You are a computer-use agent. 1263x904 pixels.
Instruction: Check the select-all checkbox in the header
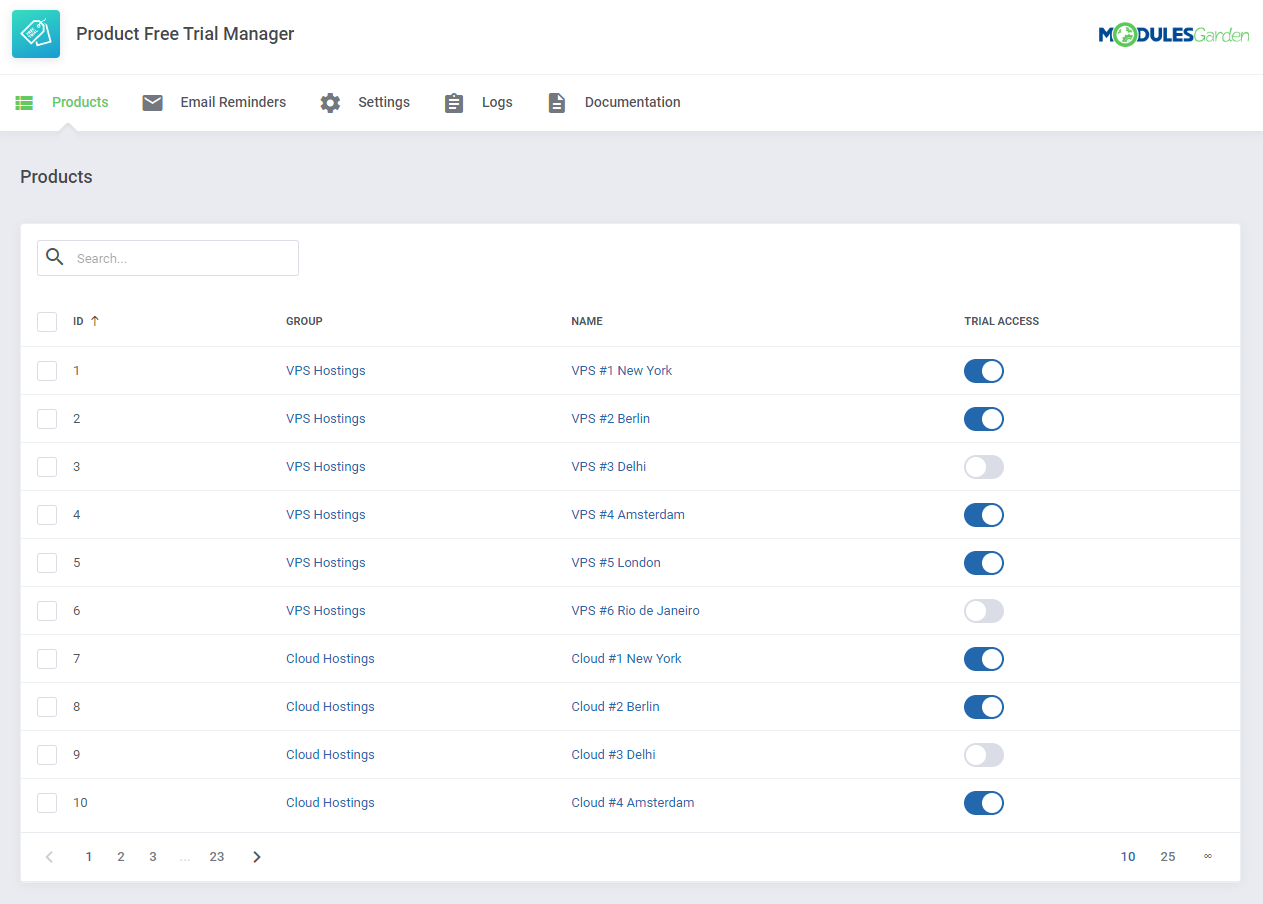47,321
